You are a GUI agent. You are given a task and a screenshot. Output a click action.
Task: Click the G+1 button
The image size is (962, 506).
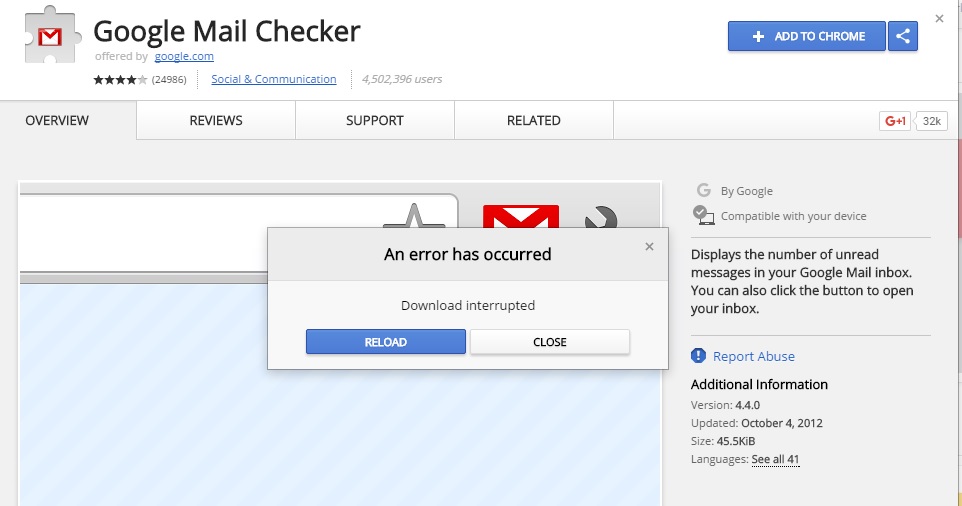[x=894, y=121]
